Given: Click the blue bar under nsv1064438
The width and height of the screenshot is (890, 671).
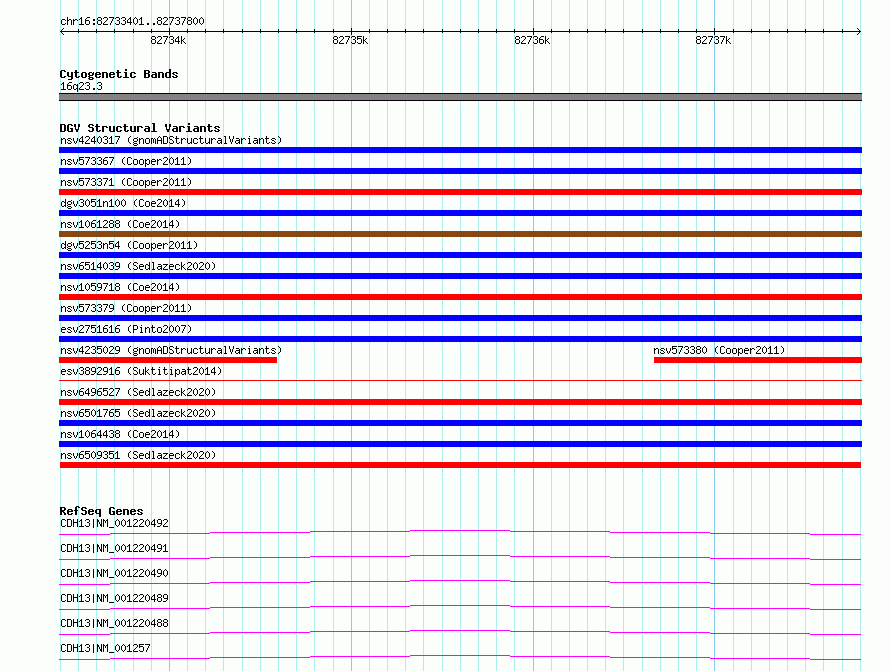Looking at the screenshot, I should click(460, 444).
